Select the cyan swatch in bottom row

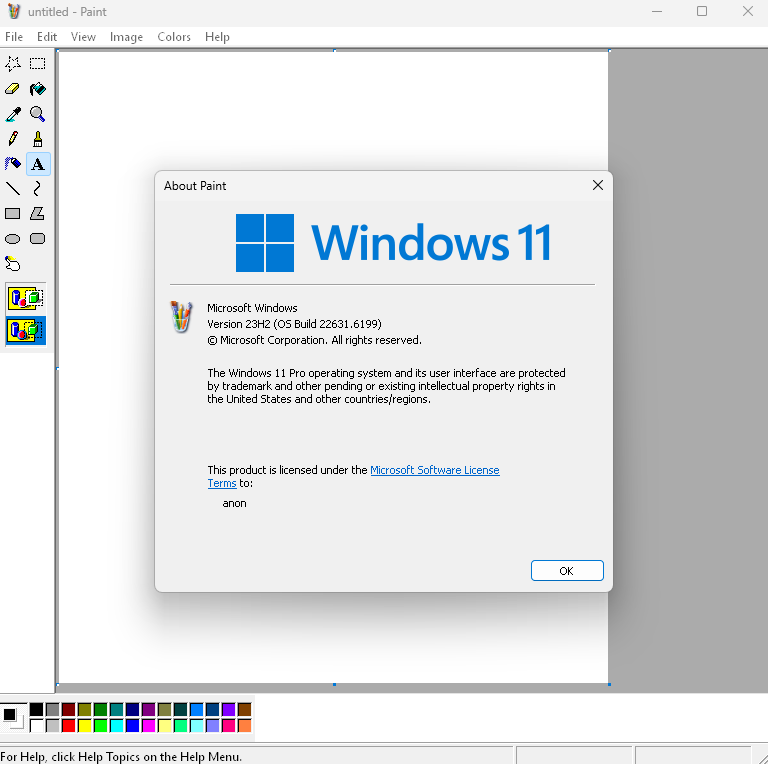click(x=117, y=725)
